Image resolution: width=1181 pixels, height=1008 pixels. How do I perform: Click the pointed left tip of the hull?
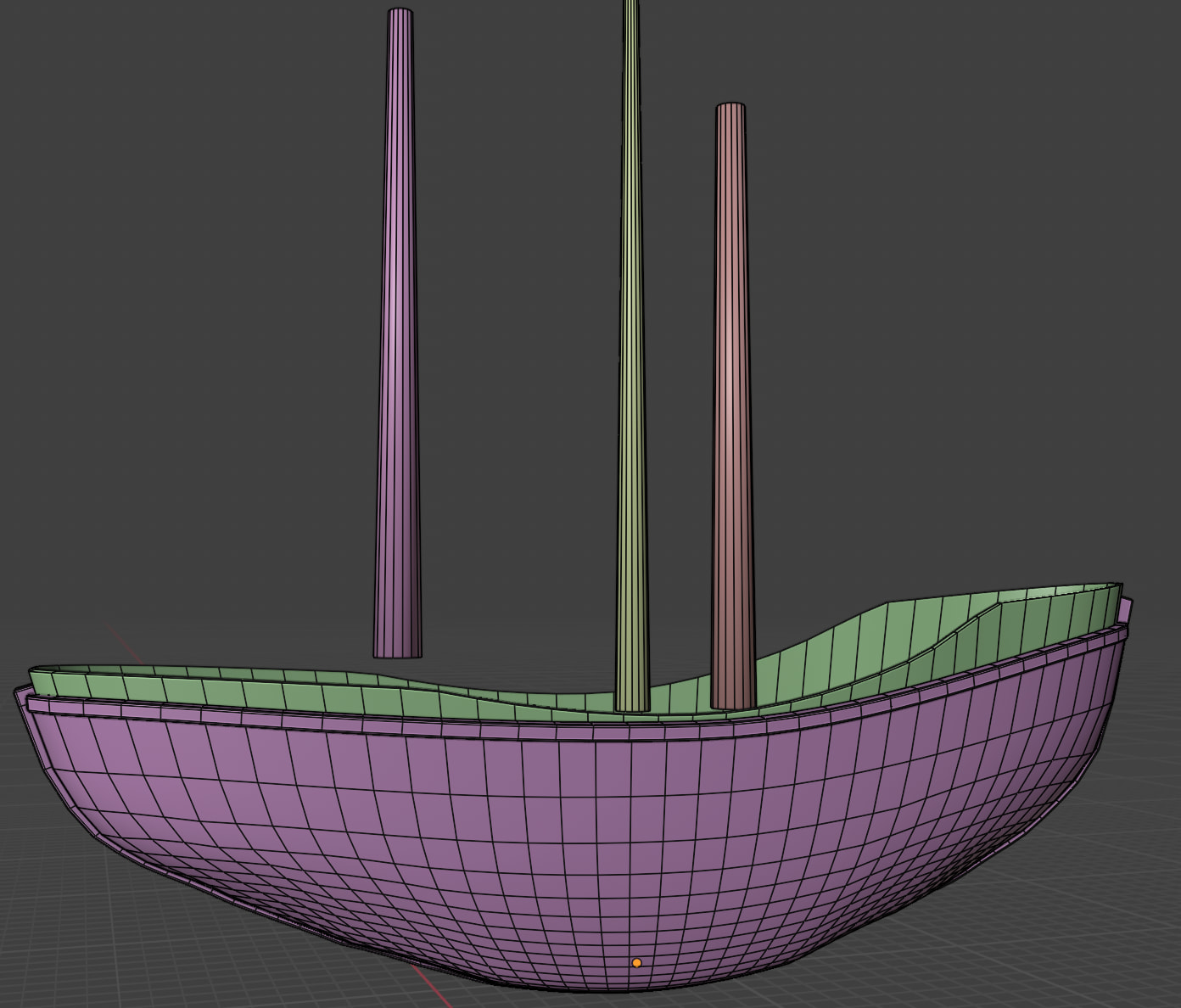pos(19,693)
